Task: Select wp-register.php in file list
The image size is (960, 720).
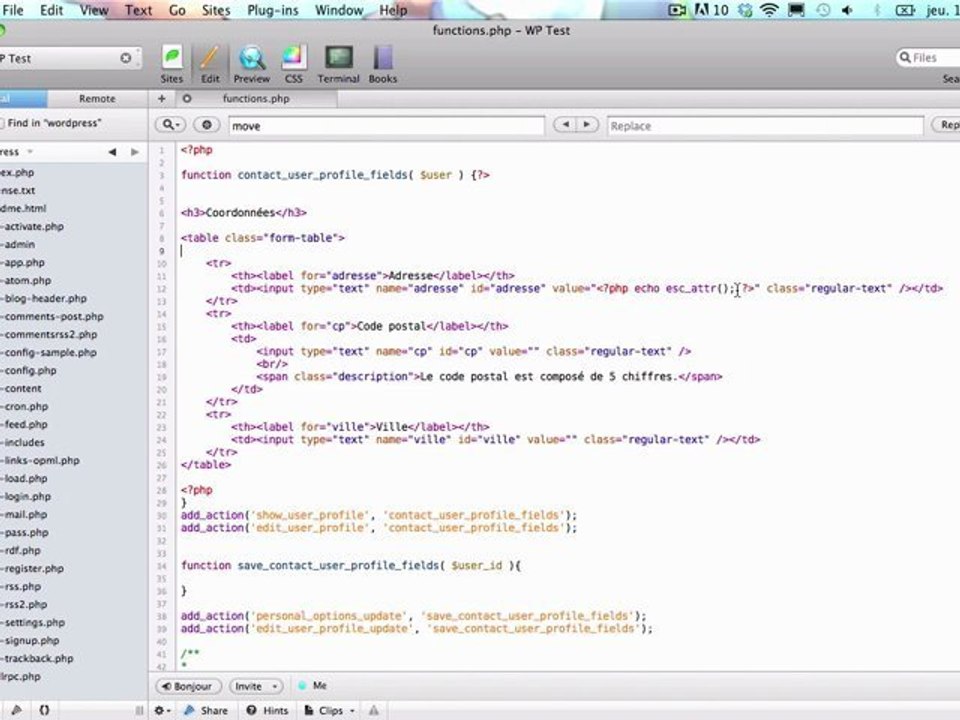Action: pyautogui.click(x=32, y=568)
